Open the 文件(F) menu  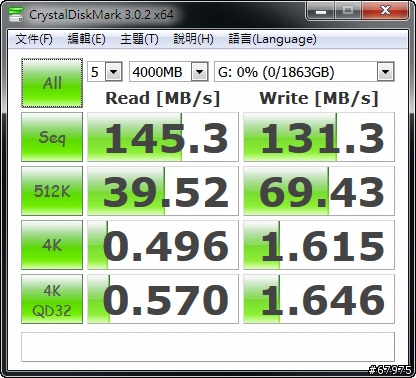[34, 39]
